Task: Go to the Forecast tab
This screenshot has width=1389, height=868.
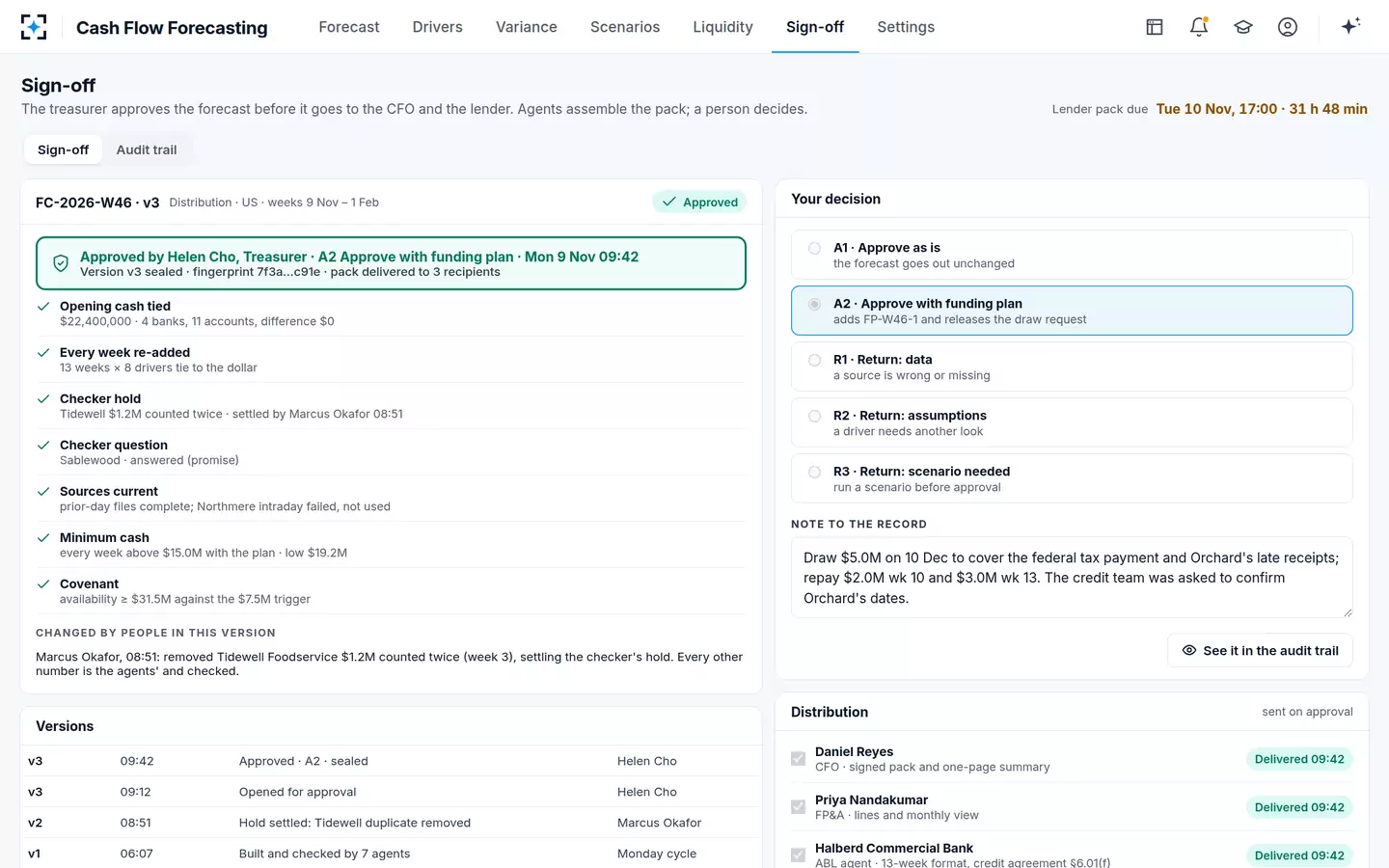Action: coord(349,27)
